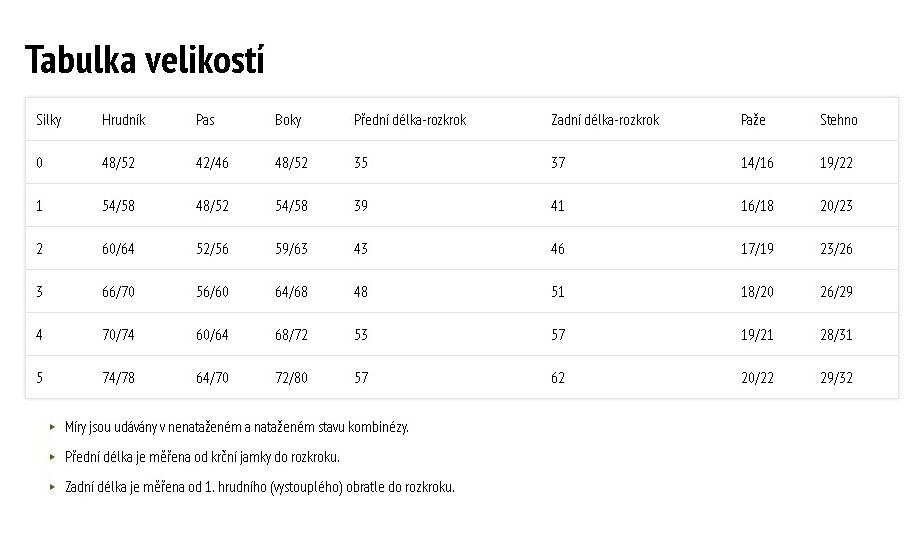Click the size number 5 in the Silky column
The height and width of the screenshot is (533, 920).
tap(40, 378)
